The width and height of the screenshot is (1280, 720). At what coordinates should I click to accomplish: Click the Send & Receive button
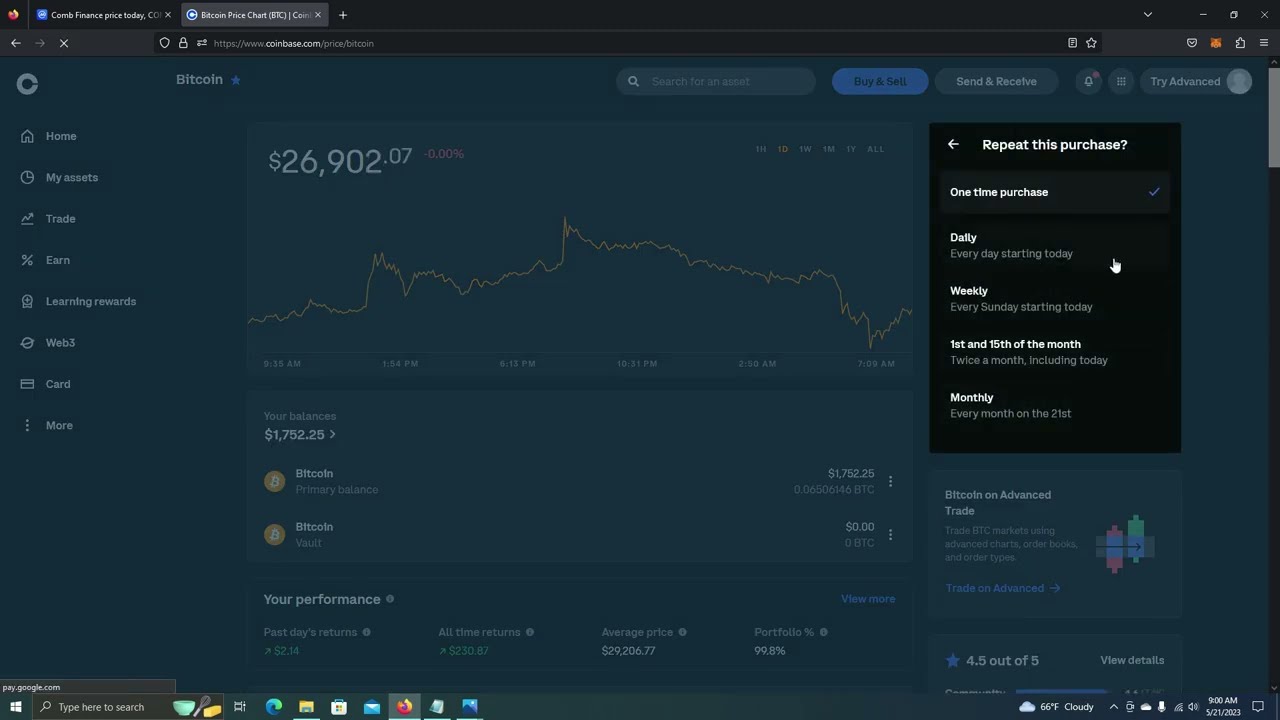pos(996,81)
